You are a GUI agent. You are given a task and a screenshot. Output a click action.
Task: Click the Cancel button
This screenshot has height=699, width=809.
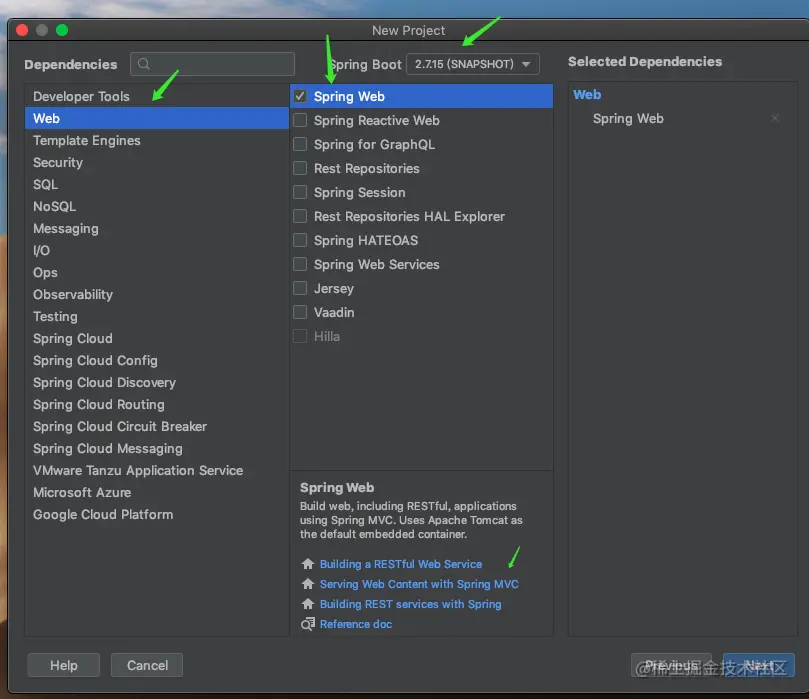pyautogui.click(x=147, y=665)
